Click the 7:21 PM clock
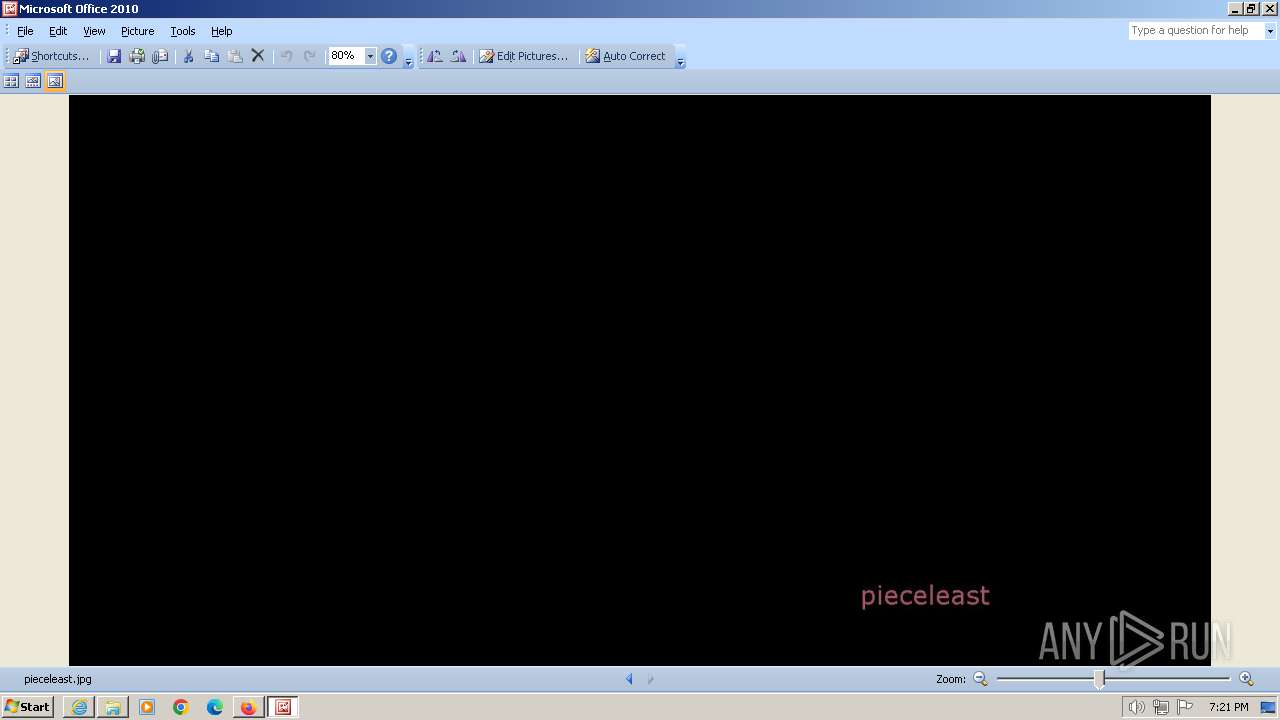The image size is (1280, 720). (1229, 707)
